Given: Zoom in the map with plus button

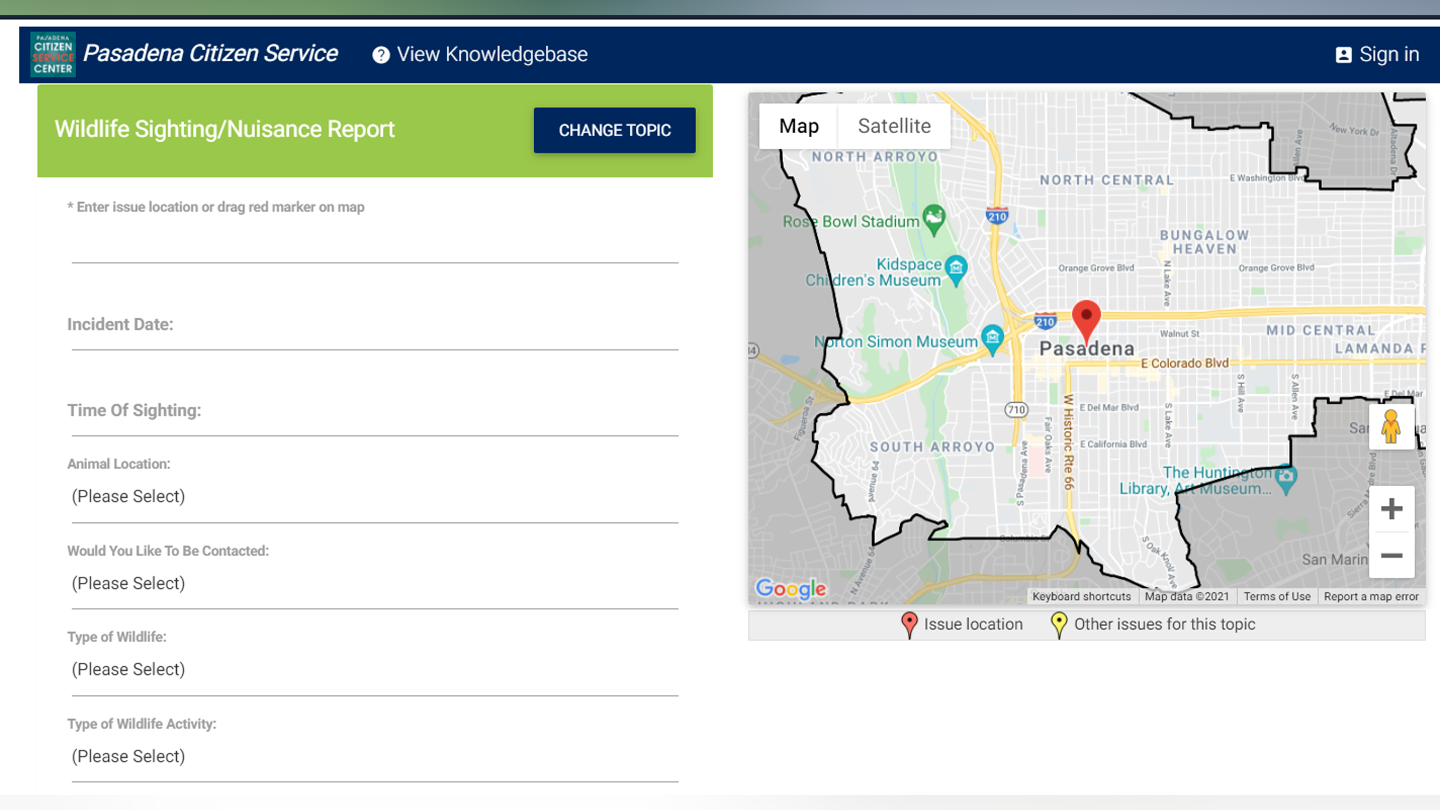Looking at the screenshot, I should pos(1391,510).
